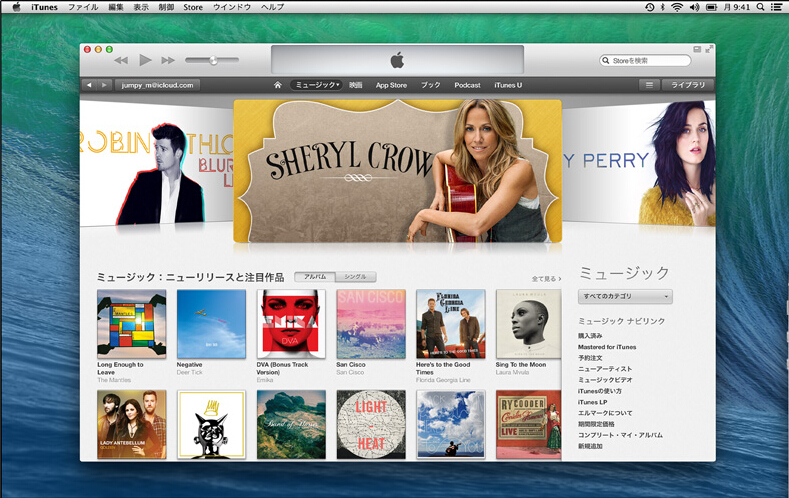Click the play button in iTunes
Screen dimensions: 789x498
pyautogui.click(x=145, y=60)
